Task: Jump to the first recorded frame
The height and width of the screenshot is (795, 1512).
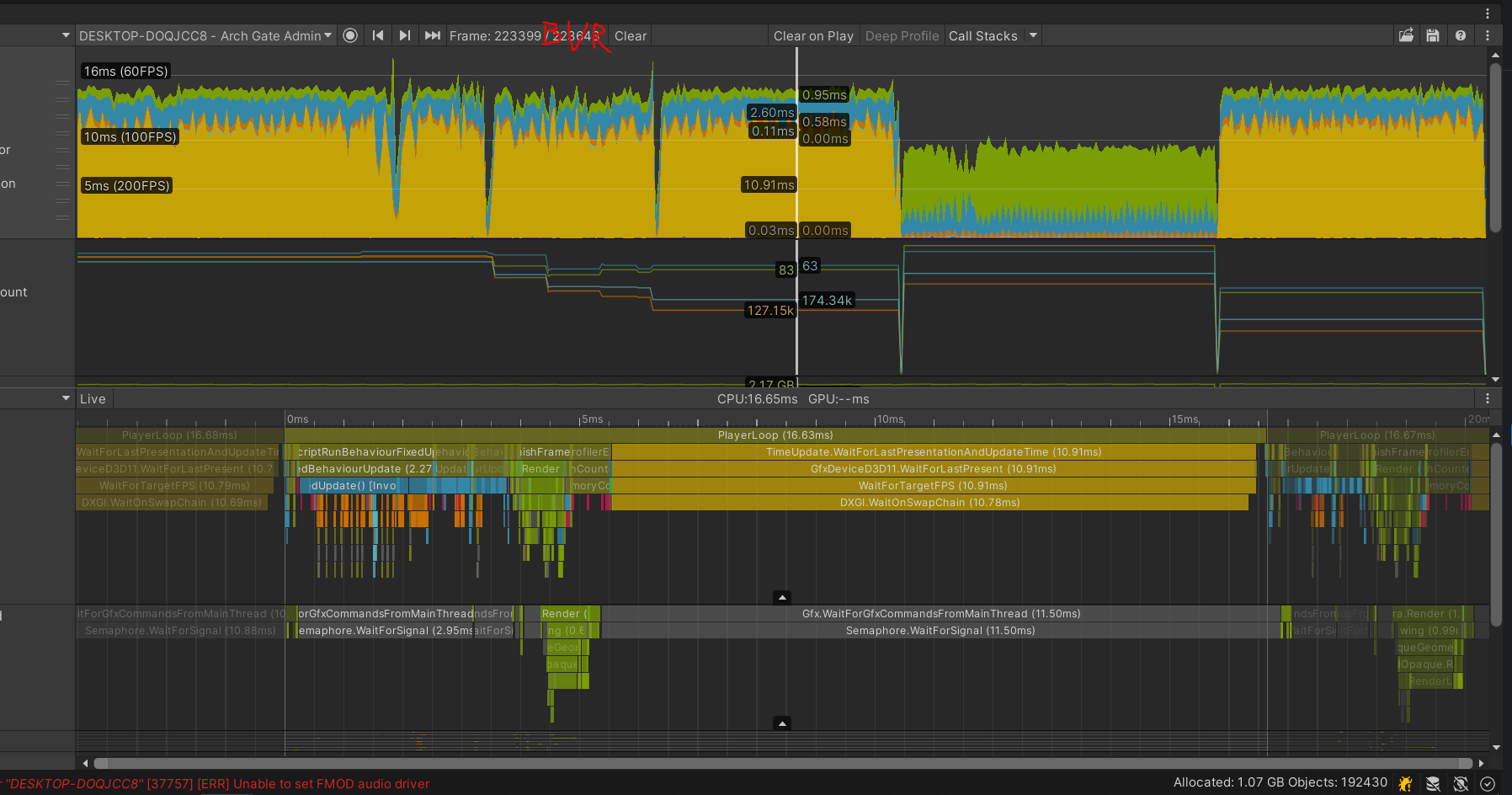Action: click(377, 35)
